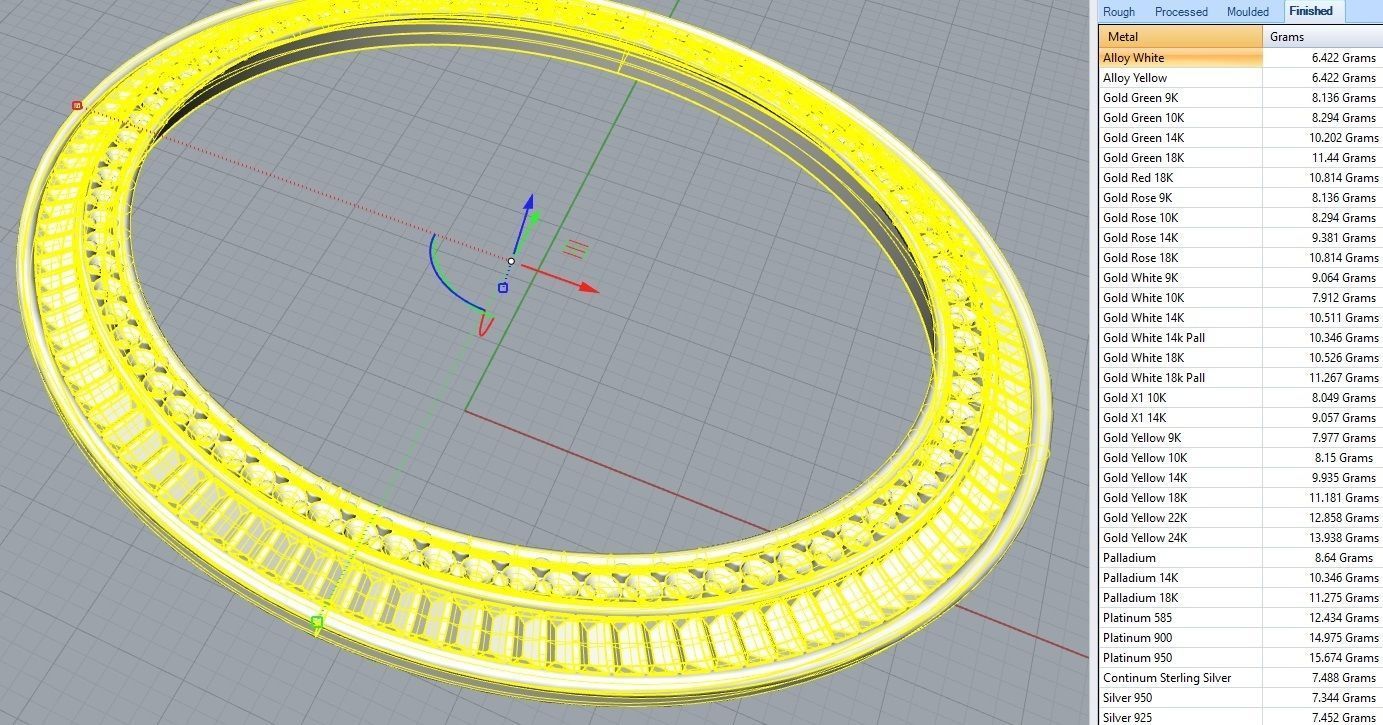Select the Gold Red 18K row
Screen dimensions: 1383x725
click(1240, 178)
